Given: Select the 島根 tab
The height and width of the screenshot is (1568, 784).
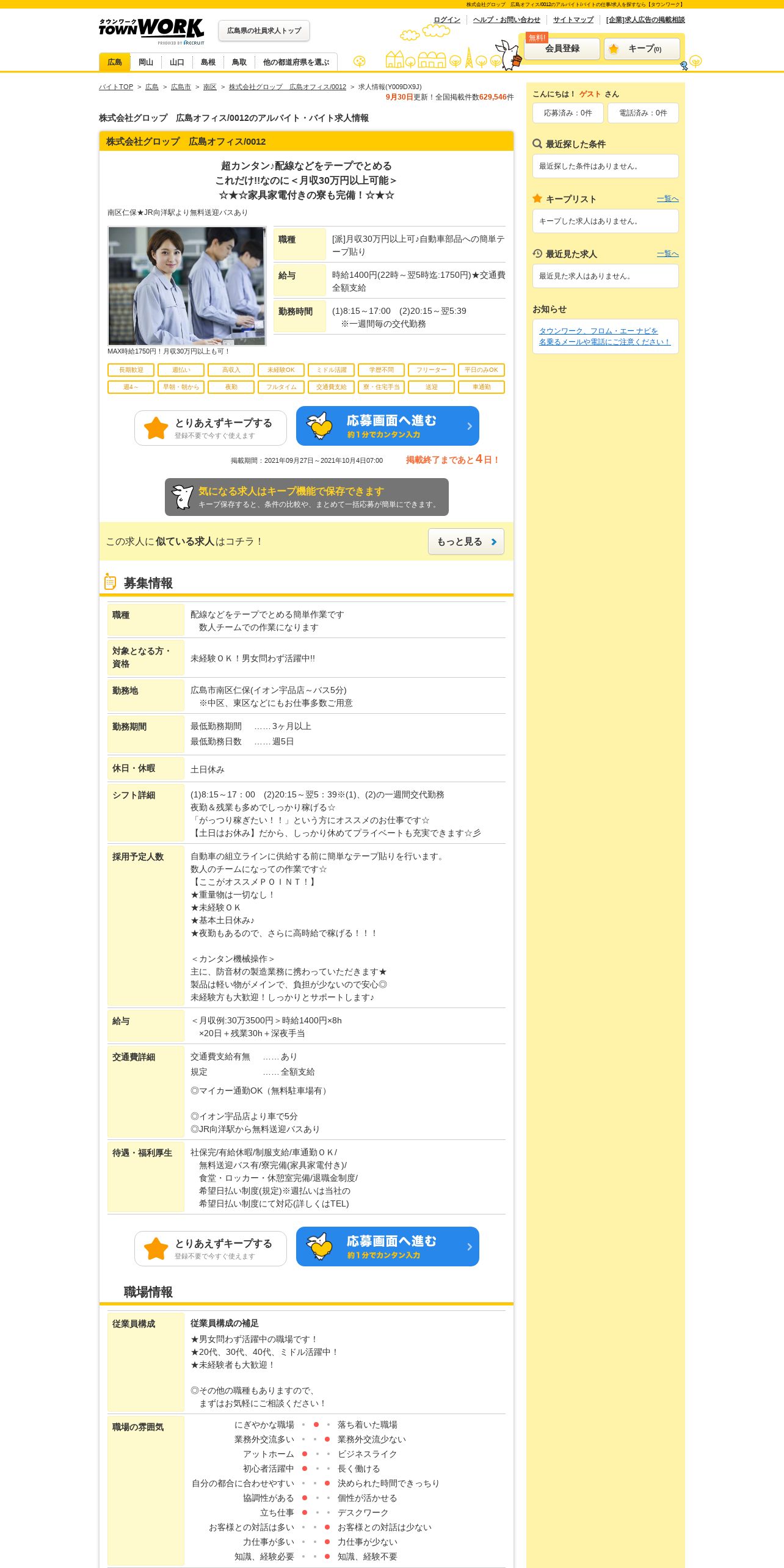Looking at the screenshot, I should click(208, 62).
